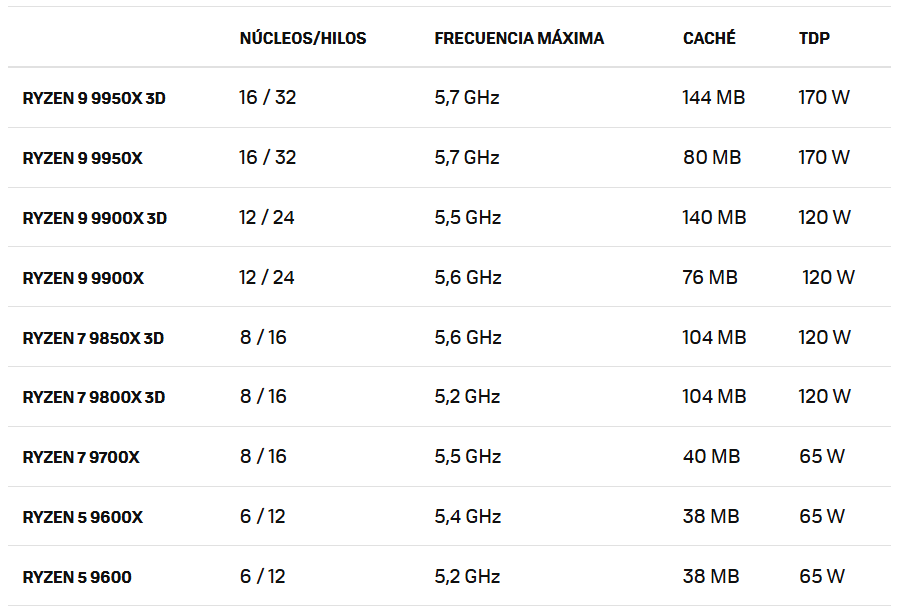This screenshot has height=610, width=899.
Task: Click the 140 MB cache value
Action: point(714,217)
